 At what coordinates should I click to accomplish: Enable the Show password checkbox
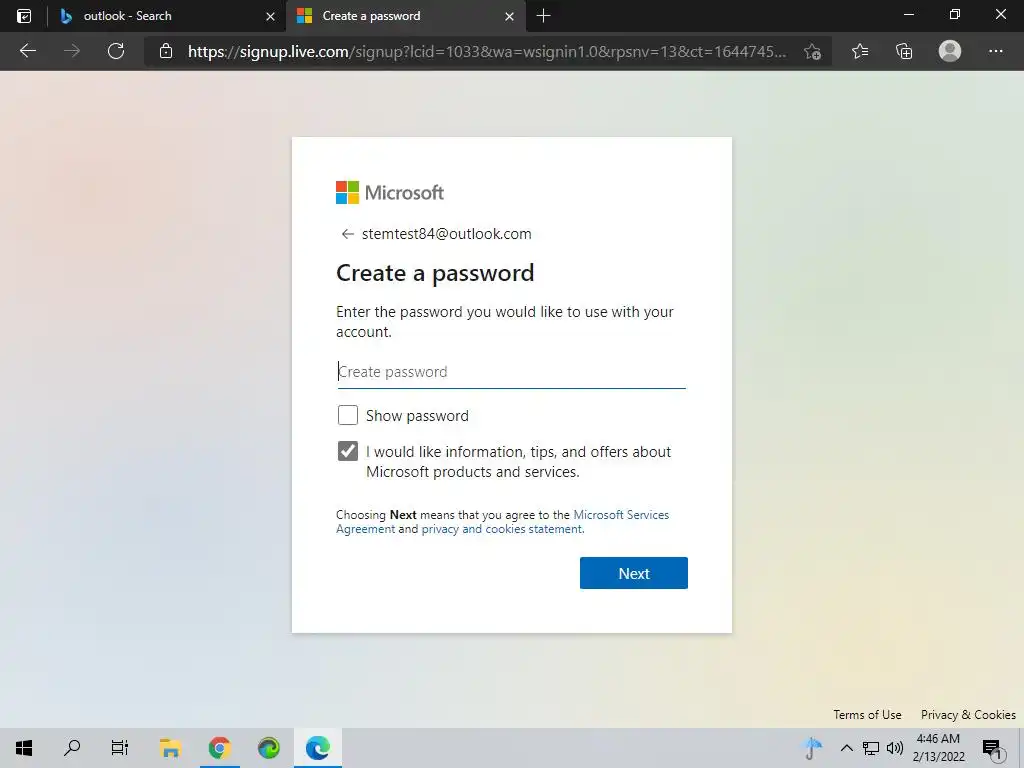point(347,415)
